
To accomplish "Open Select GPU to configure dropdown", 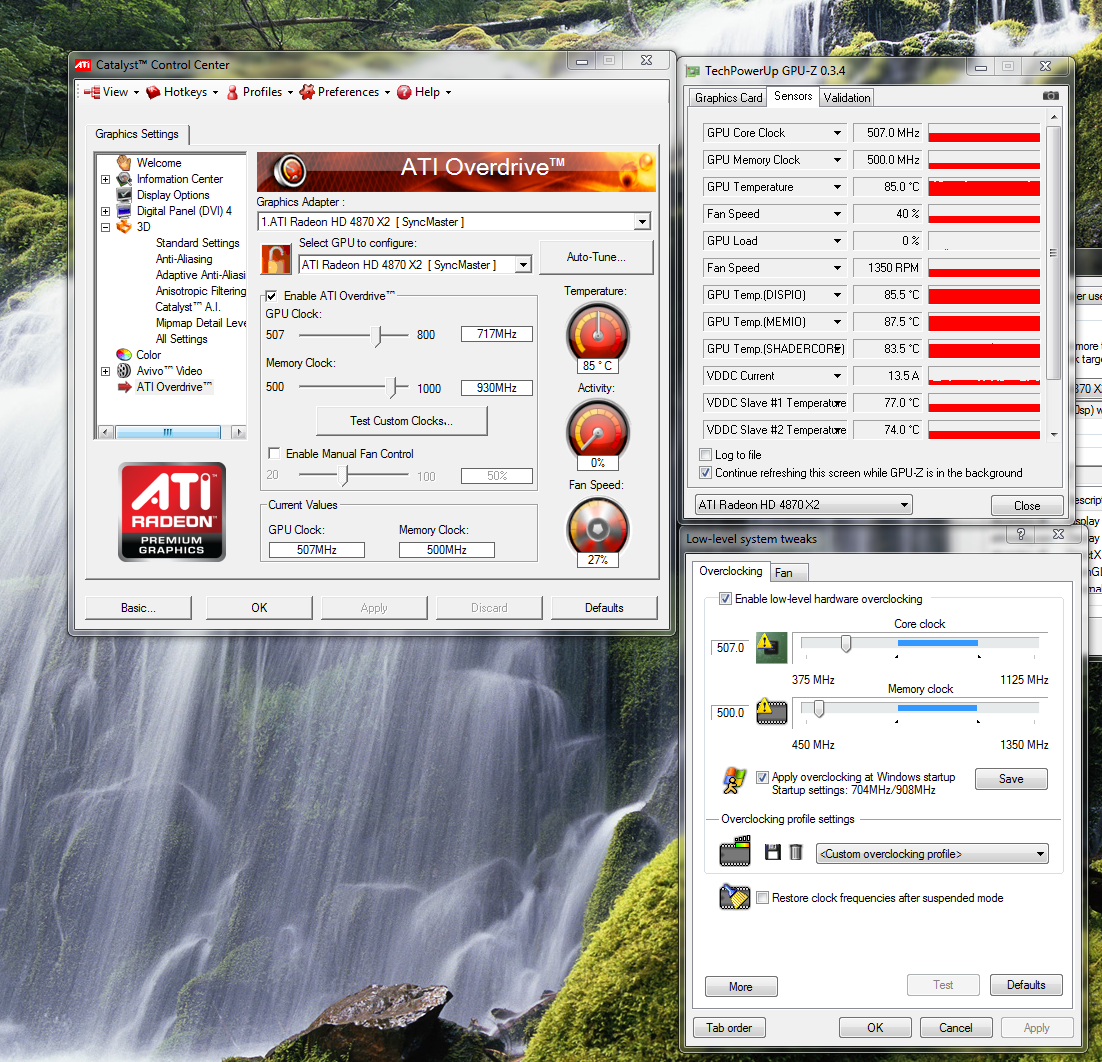I will [x=523, y=265].
